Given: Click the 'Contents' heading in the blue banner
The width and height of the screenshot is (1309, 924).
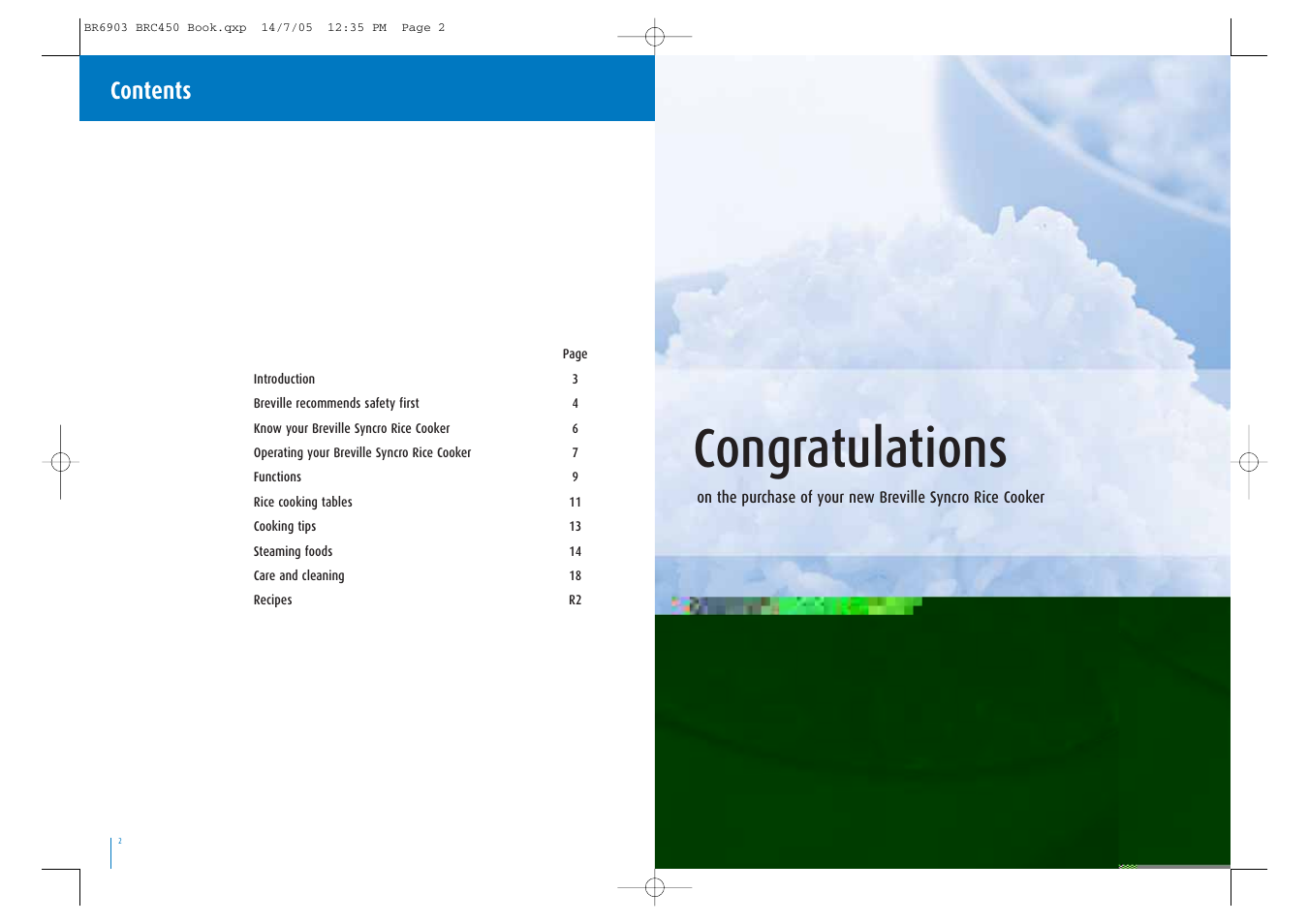Looking at the screenshot, I should [150, 90].
